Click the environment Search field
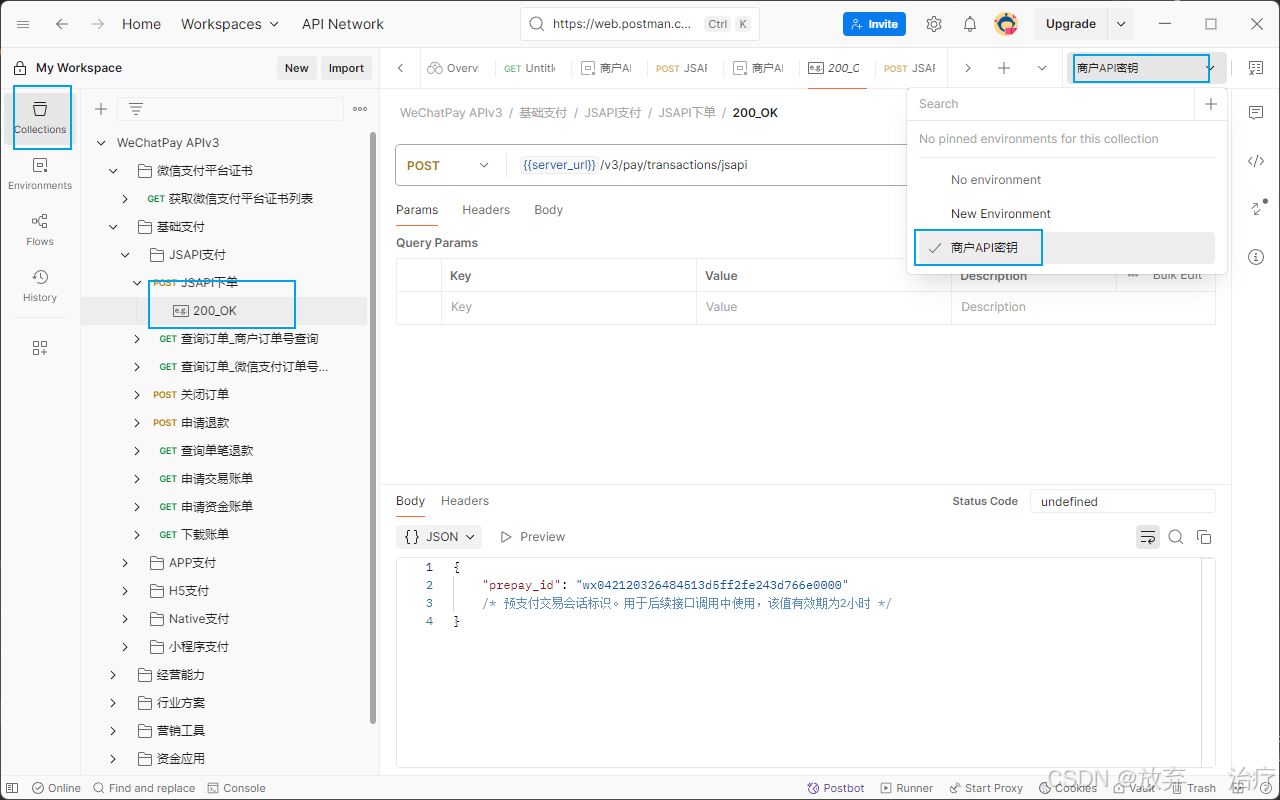1280x800 pixels. [1051, 104]
